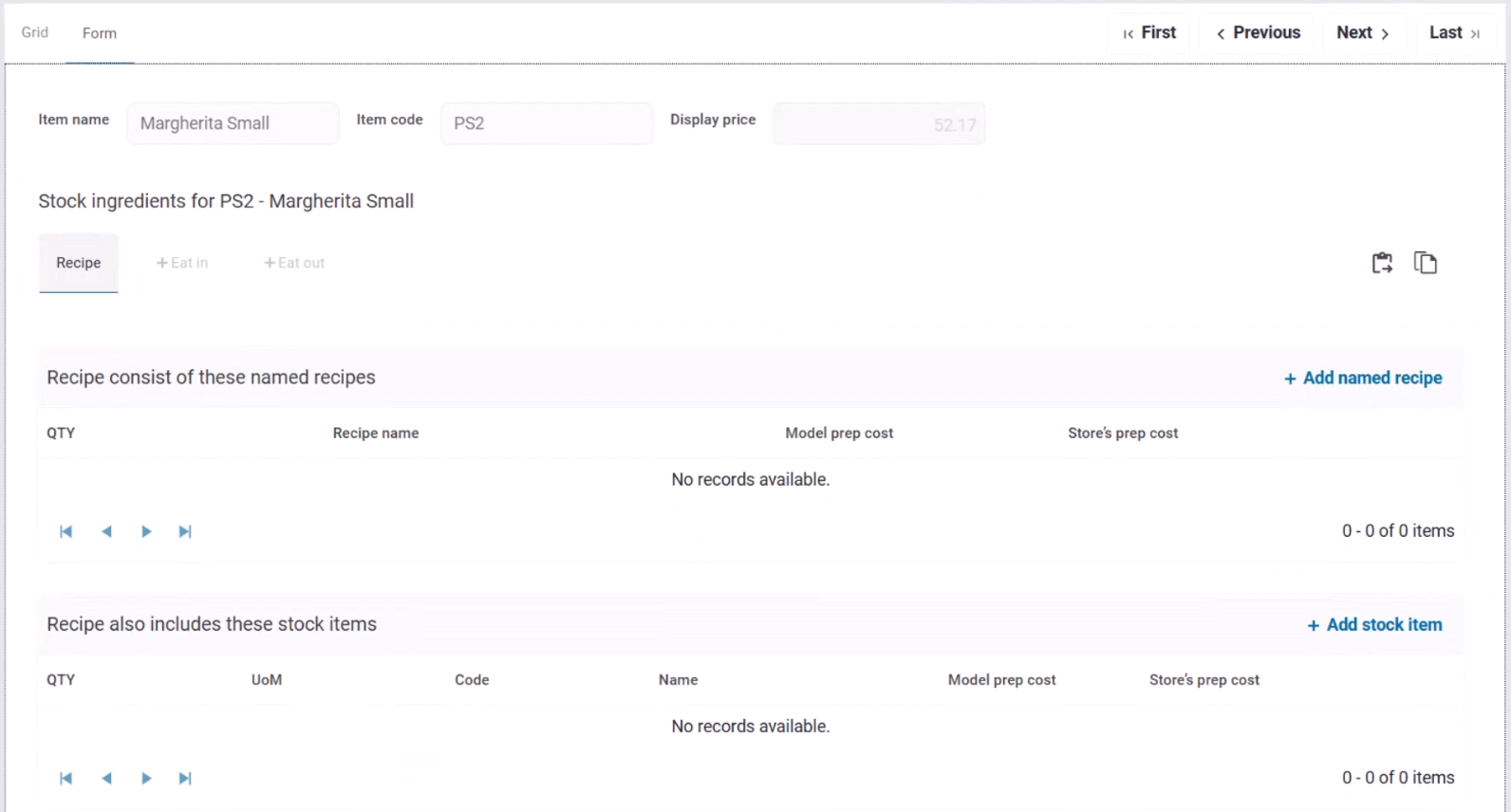
Task: Go to next page of named recipes
Action: point(146,532)
